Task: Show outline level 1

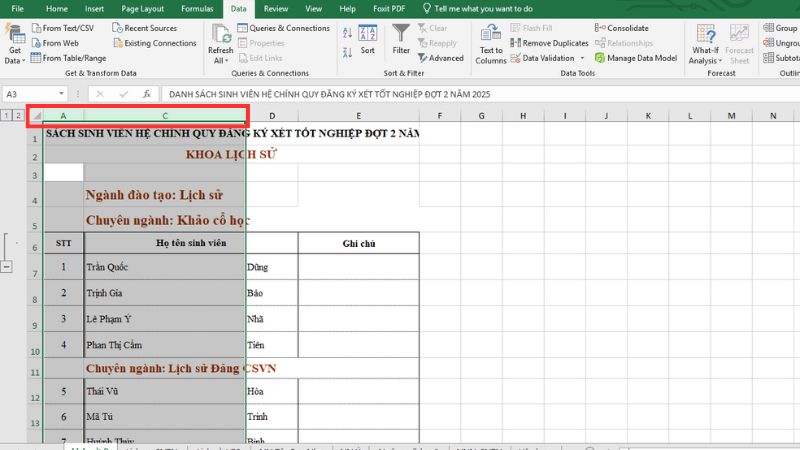Action: [6, 116]
